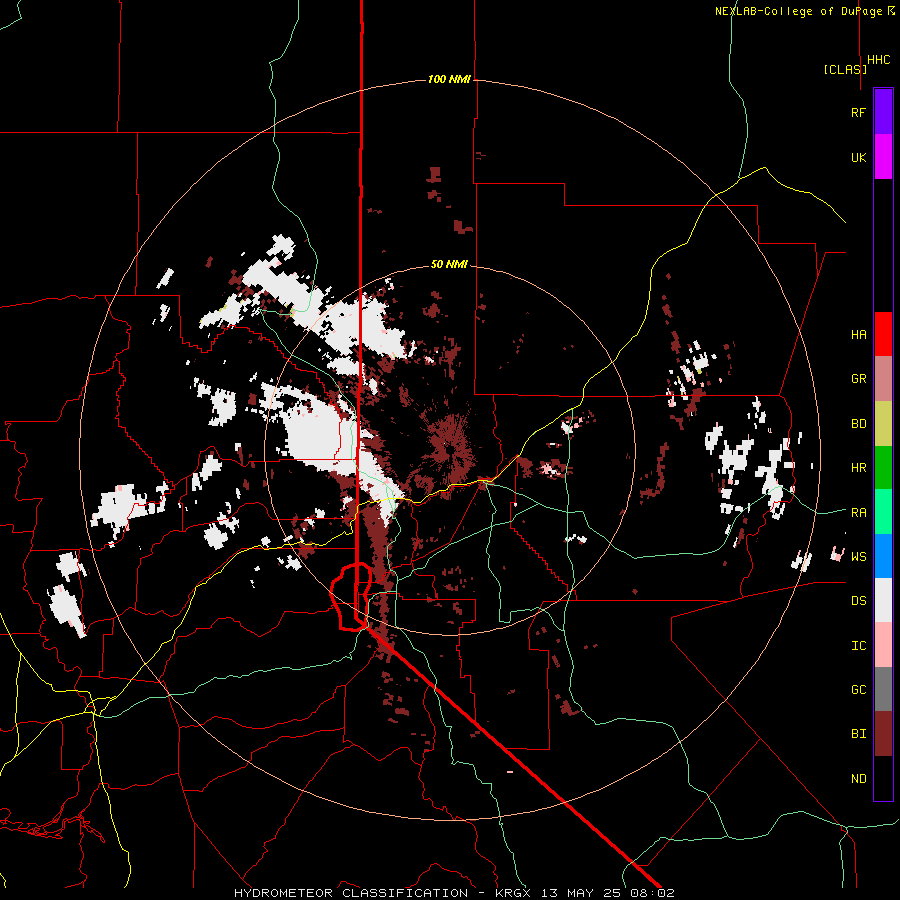Screen dimensions: 900x900
Task: Click the GR legend label
Action: (858, 379)
